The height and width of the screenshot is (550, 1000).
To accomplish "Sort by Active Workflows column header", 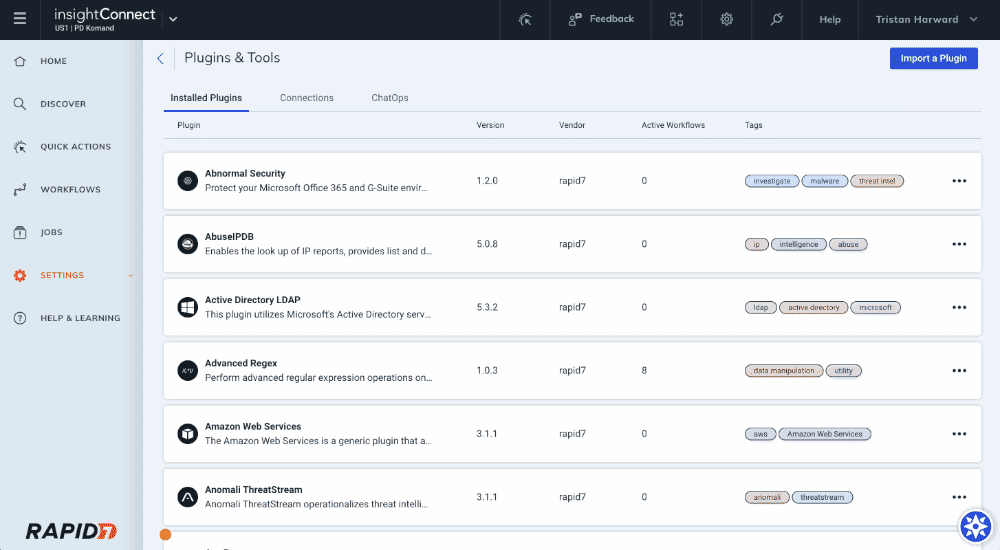I will pyautogui.click(x=673, y=125).
